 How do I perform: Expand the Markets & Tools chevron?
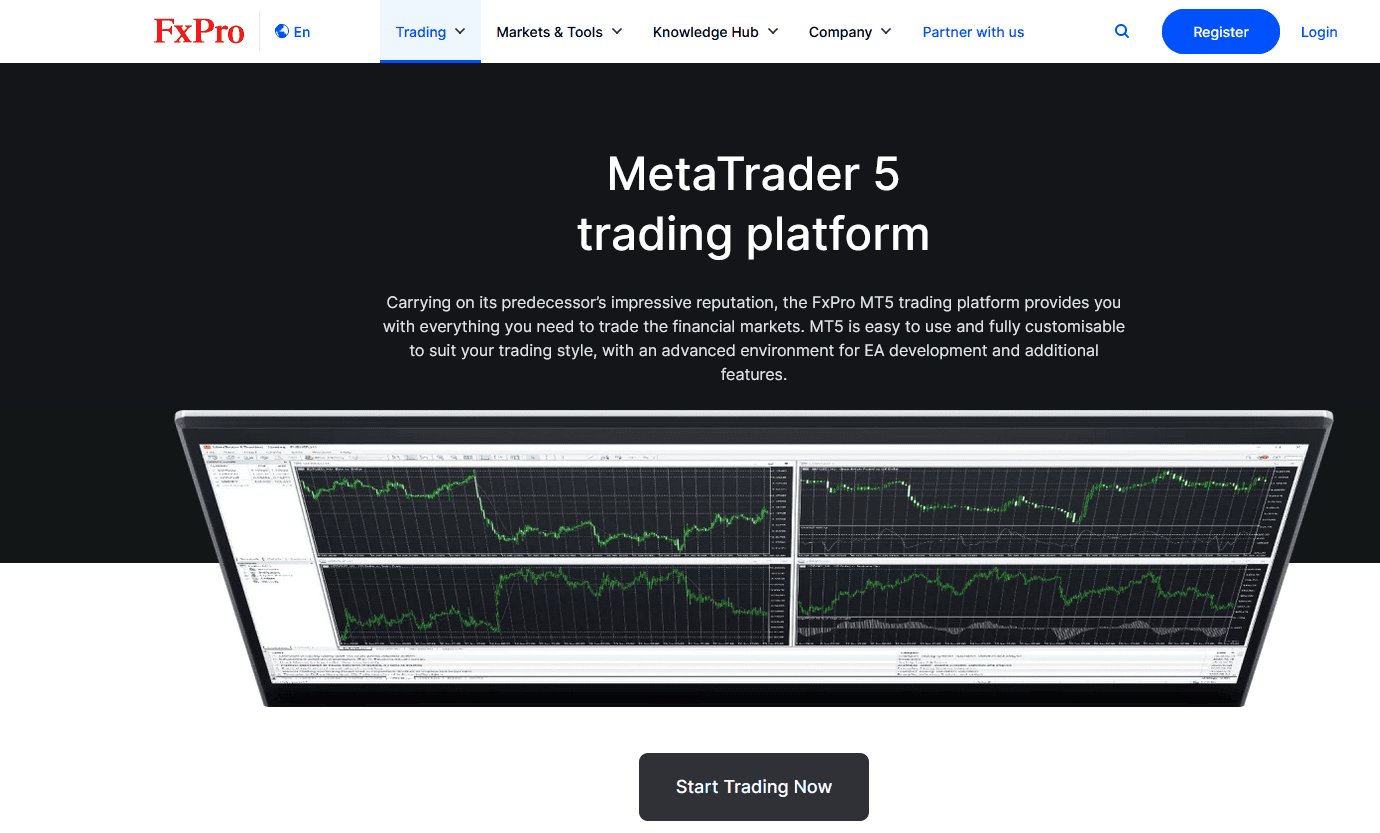coord(617,32)
